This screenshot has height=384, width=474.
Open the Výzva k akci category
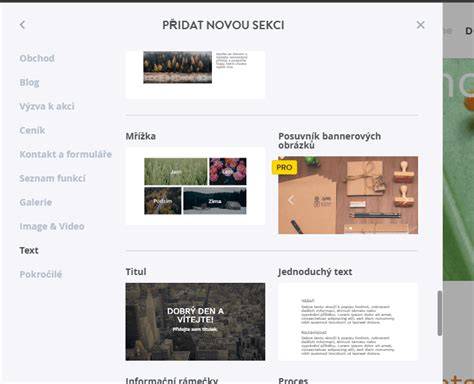click(x=47, y=106)
